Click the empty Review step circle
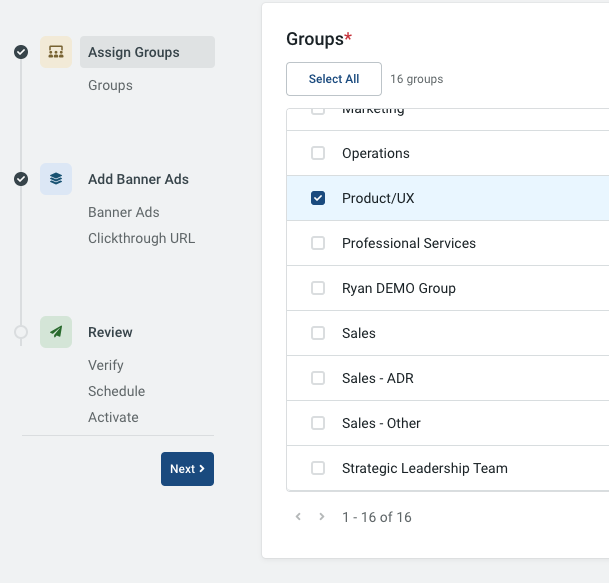Screen dimensions: 609x583 tap(21, 332)
